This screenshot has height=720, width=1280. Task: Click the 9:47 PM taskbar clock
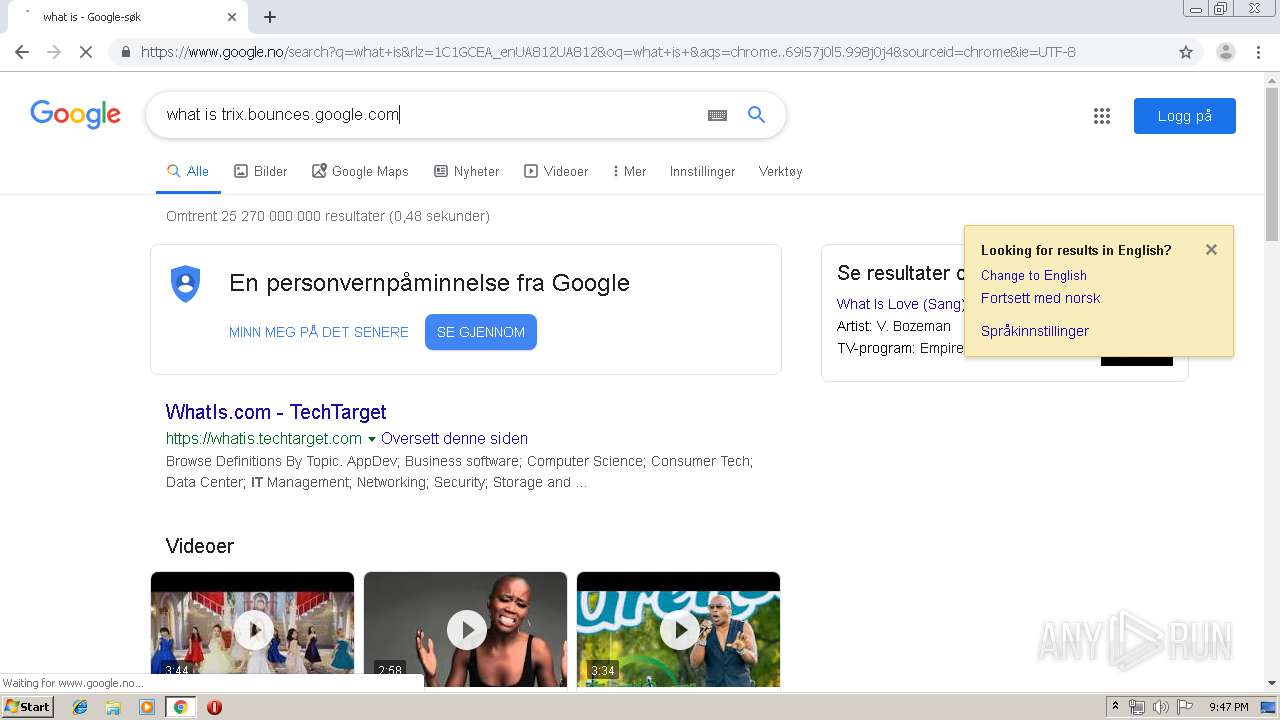click(x=1229, y=707)
